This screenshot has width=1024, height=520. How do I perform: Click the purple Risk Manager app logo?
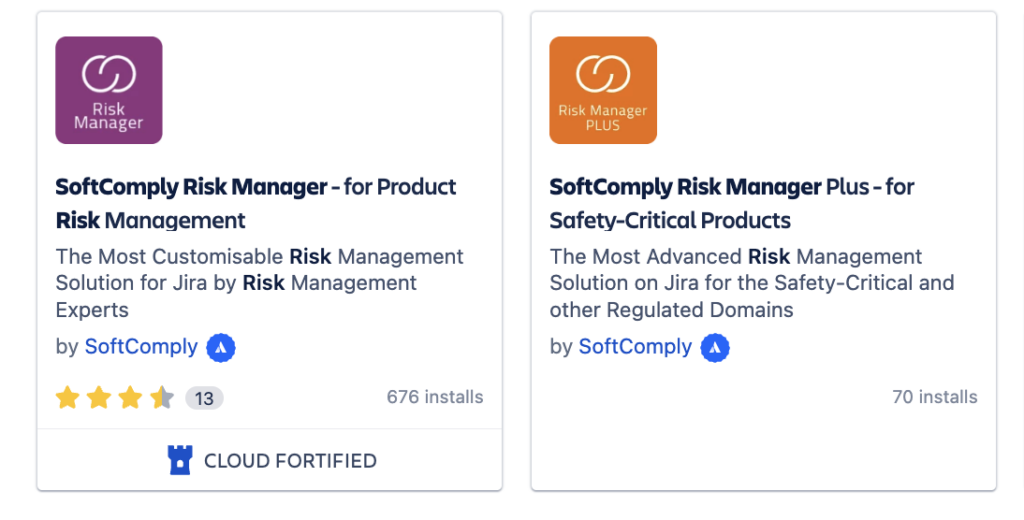108,90
